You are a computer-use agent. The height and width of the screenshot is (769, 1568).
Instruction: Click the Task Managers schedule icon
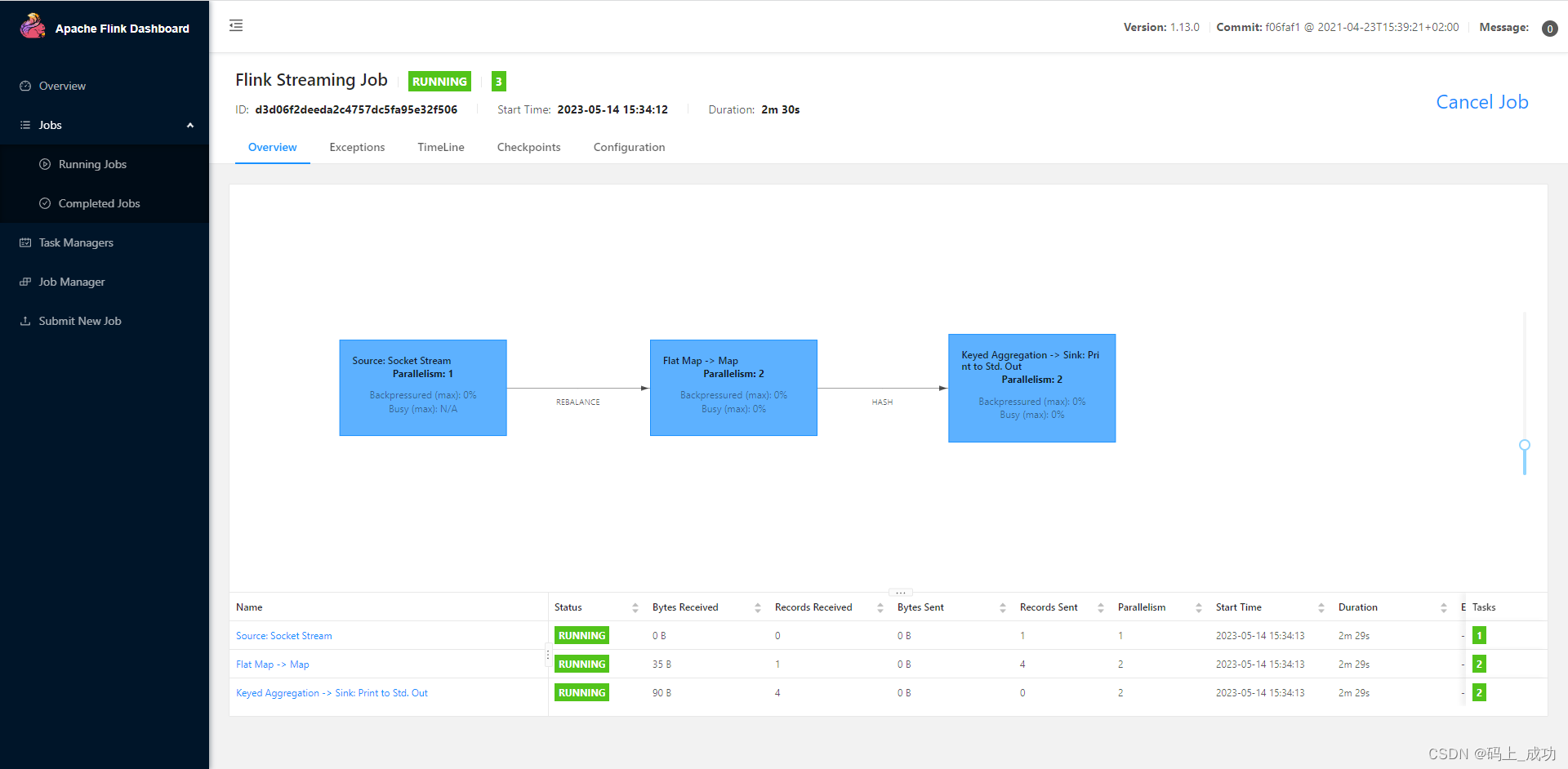25,242
